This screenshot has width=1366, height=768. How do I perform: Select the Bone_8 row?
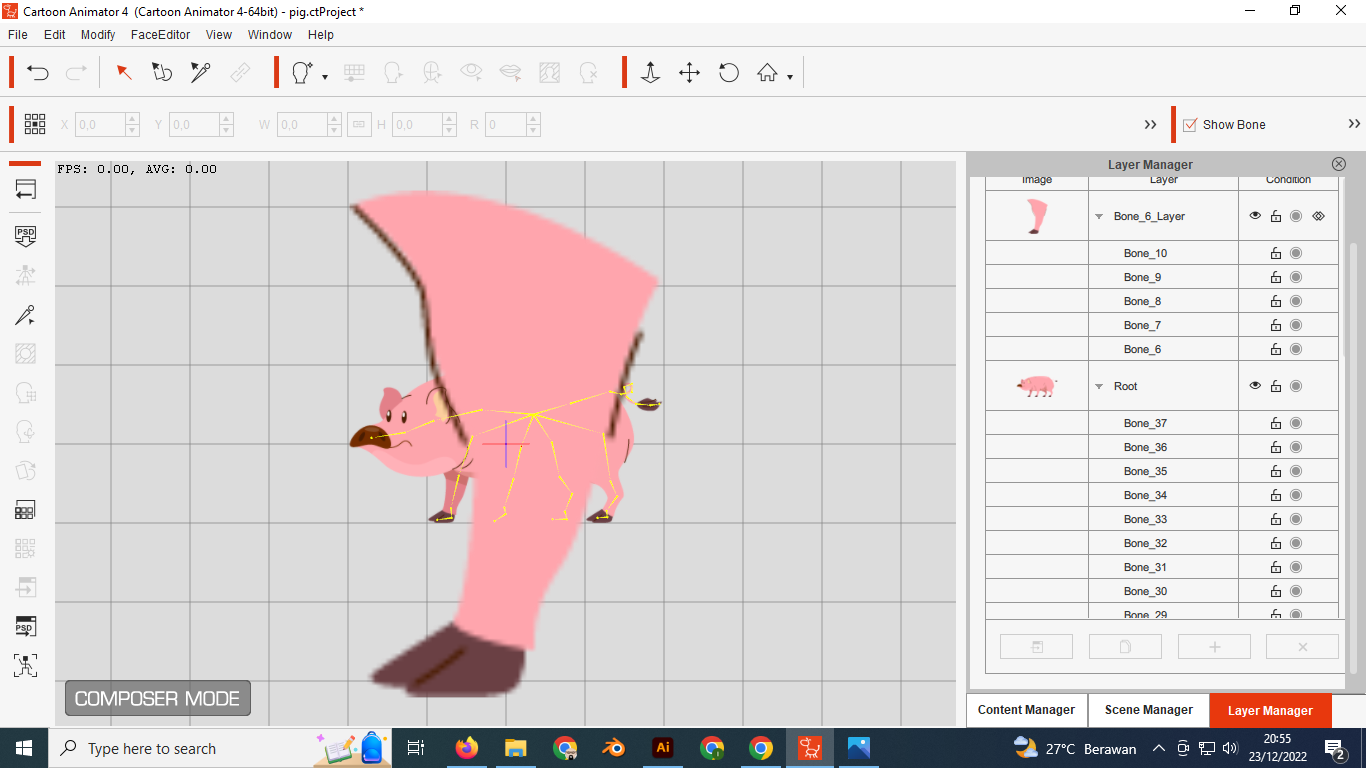pyautogui.click(x=1162, y=301)
